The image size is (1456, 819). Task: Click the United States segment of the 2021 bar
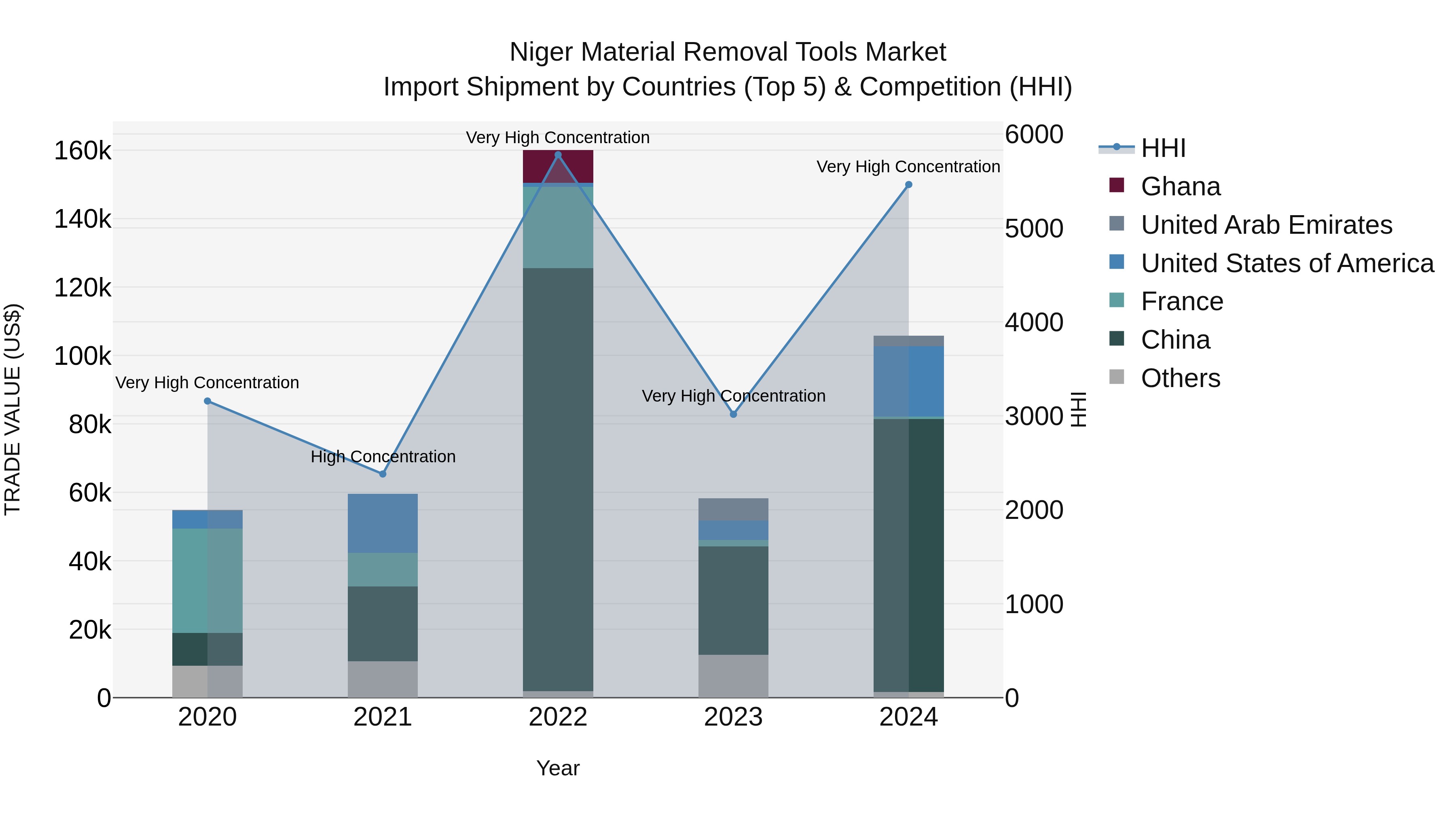pos(383,523)
